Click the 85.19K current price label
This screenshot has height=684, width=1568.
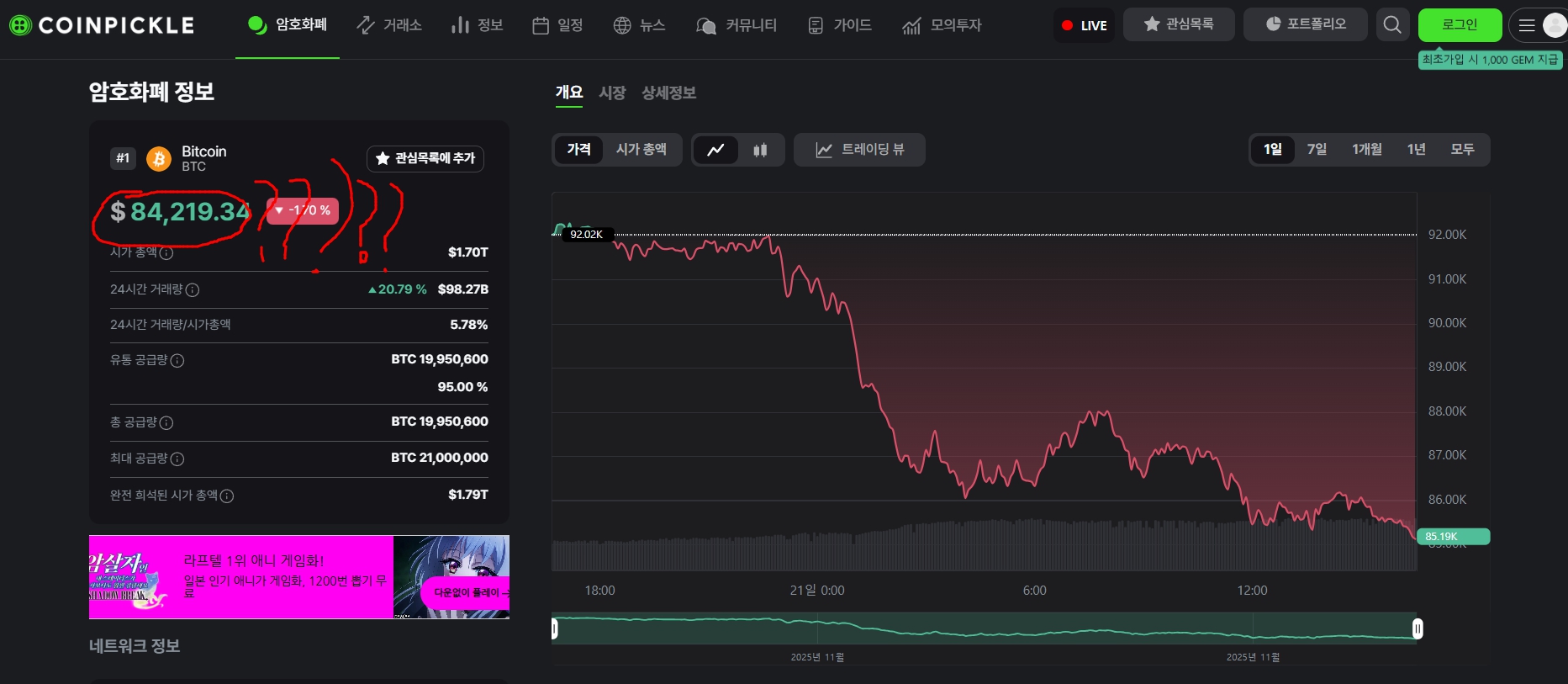point(1453,537)
